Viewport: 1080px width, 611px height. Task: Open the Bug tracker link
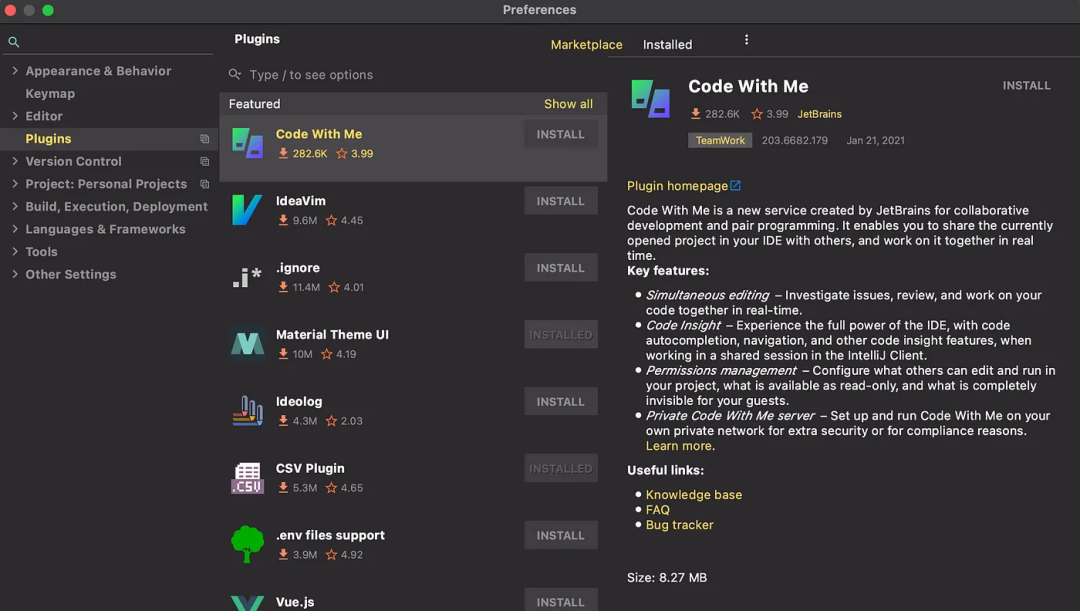(679, 526)
